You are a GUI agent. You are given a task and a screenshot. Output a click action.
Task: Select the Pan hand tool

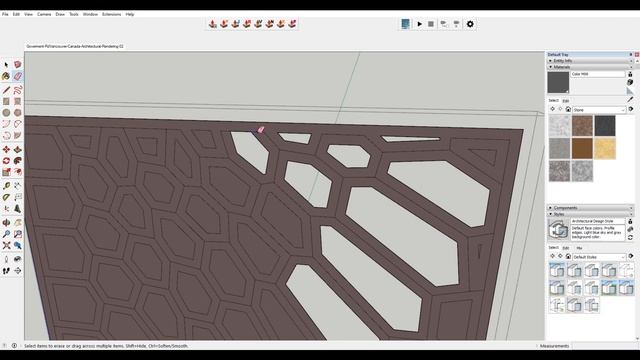pos(18,222)
